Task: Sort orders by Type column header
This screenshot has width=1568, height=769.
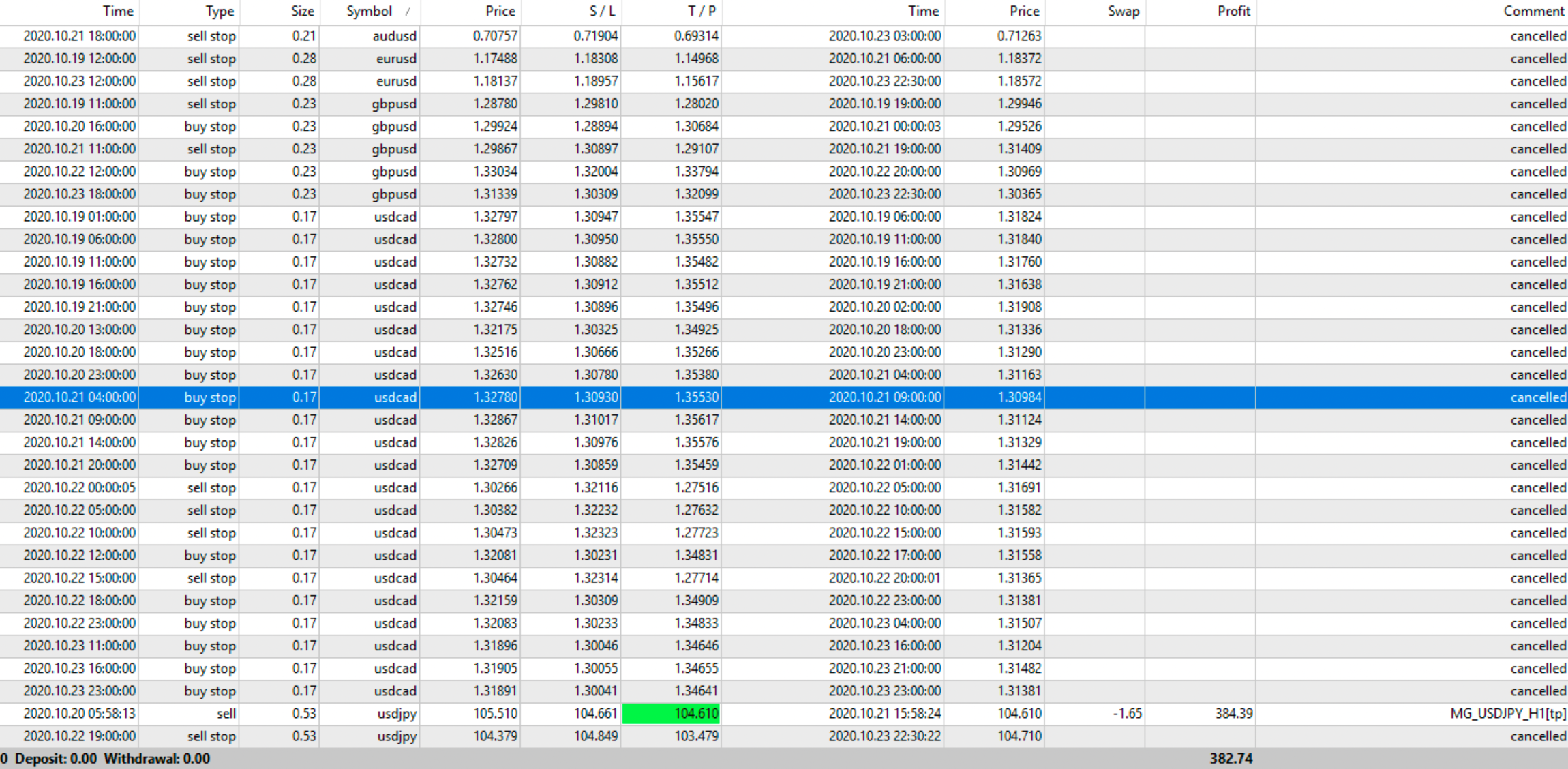Action: [220, 12]
